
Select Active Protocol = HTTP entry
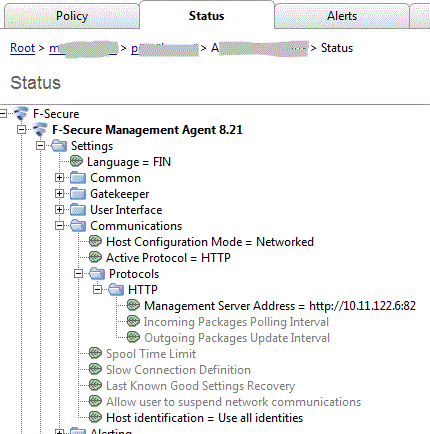coord(168,258)
